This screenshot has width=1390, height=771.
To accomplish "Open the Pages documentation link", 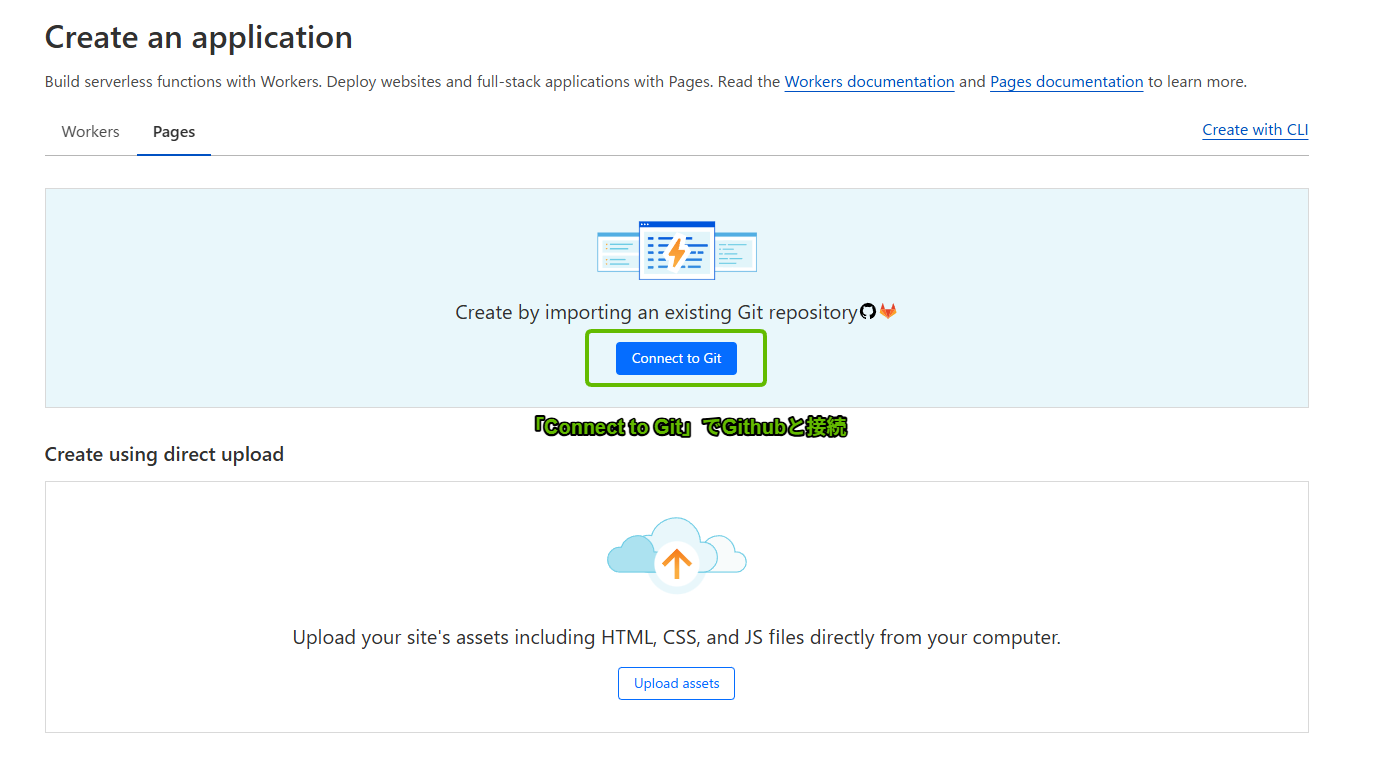I will click(1066, 82).
